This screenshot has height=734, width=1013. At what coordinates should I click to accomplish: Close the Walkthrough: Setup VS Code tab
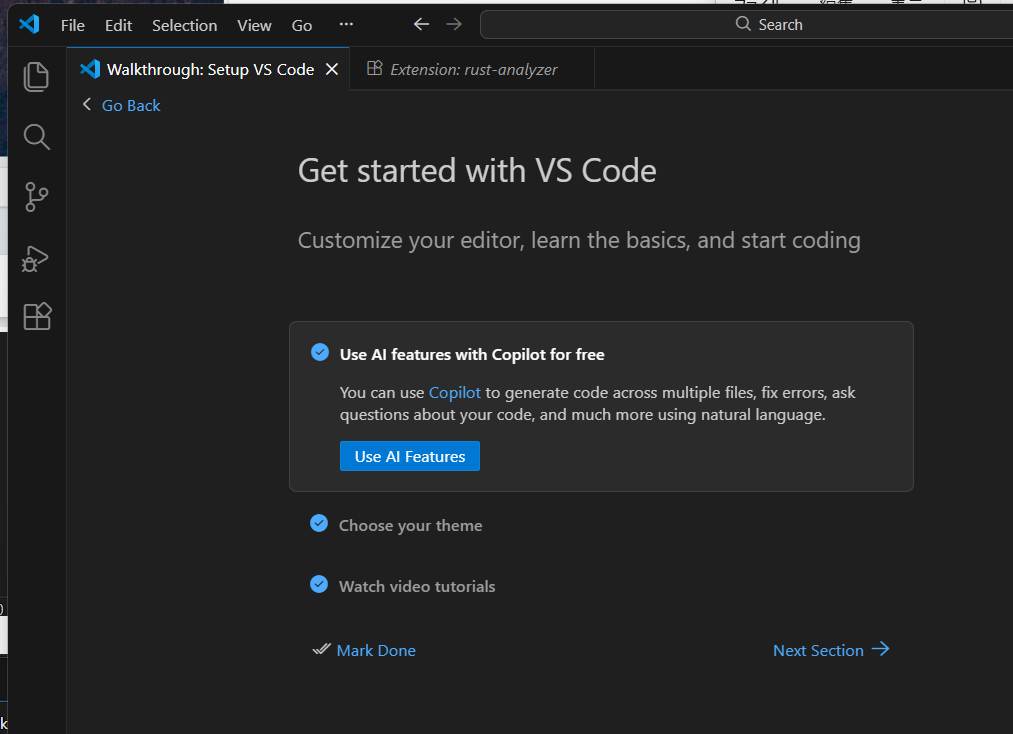[332, 69]
